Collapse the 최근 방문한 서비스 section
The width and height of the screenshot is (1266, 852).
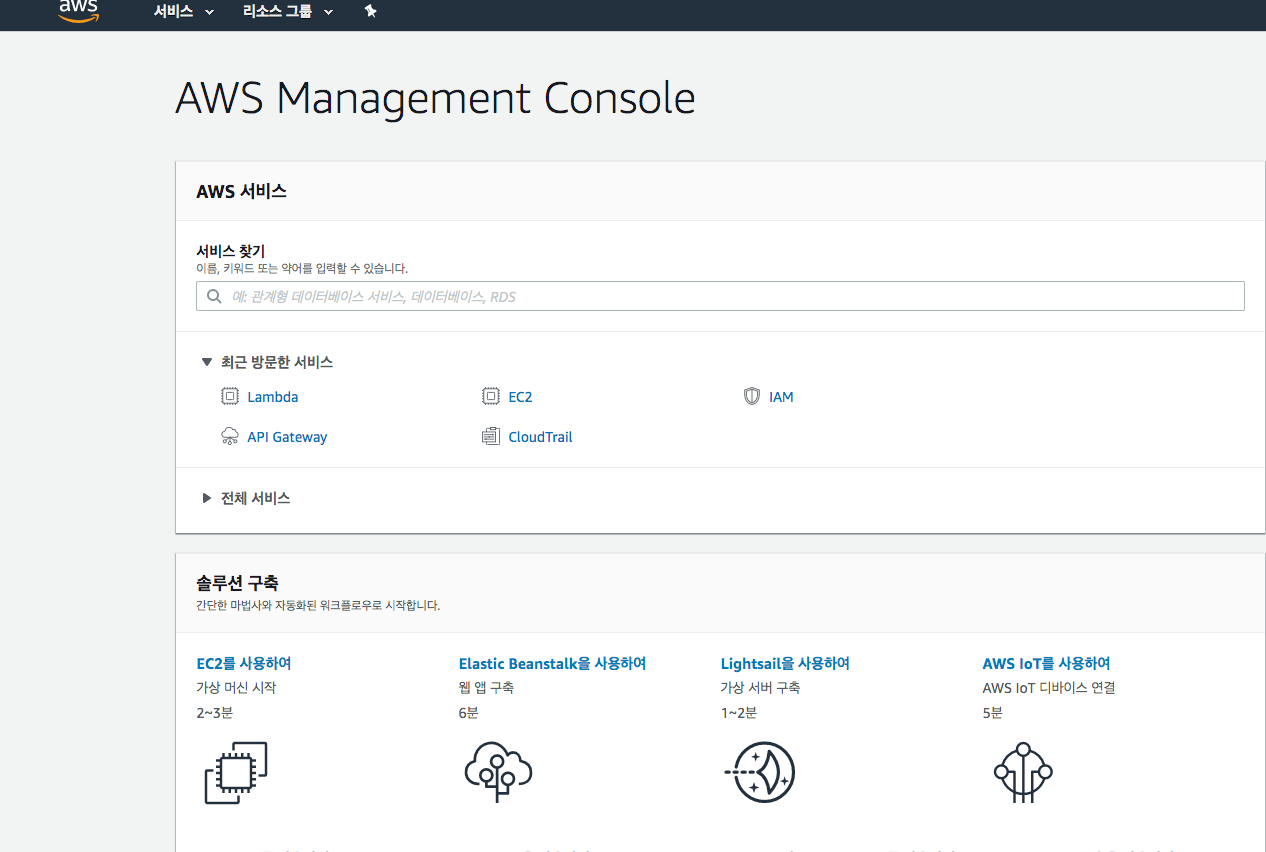coord(267,362)
